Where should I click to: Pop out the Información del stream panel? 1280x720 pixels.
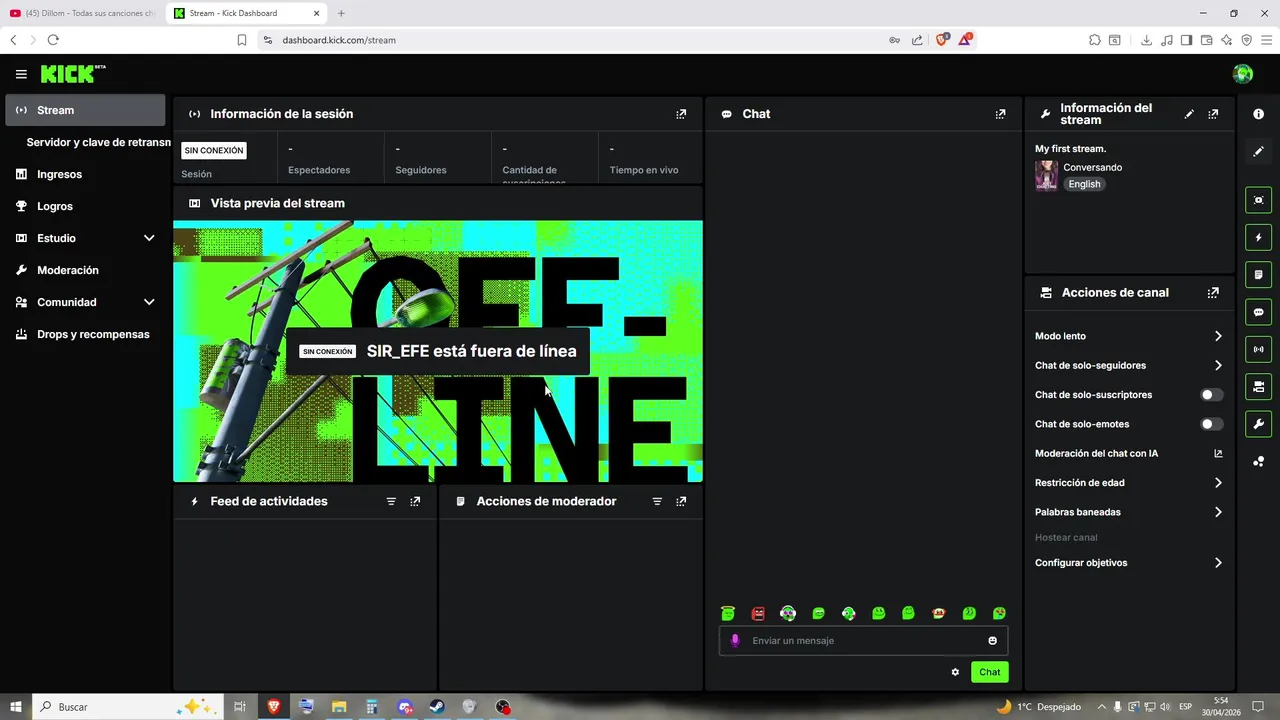click(1213, 114)
